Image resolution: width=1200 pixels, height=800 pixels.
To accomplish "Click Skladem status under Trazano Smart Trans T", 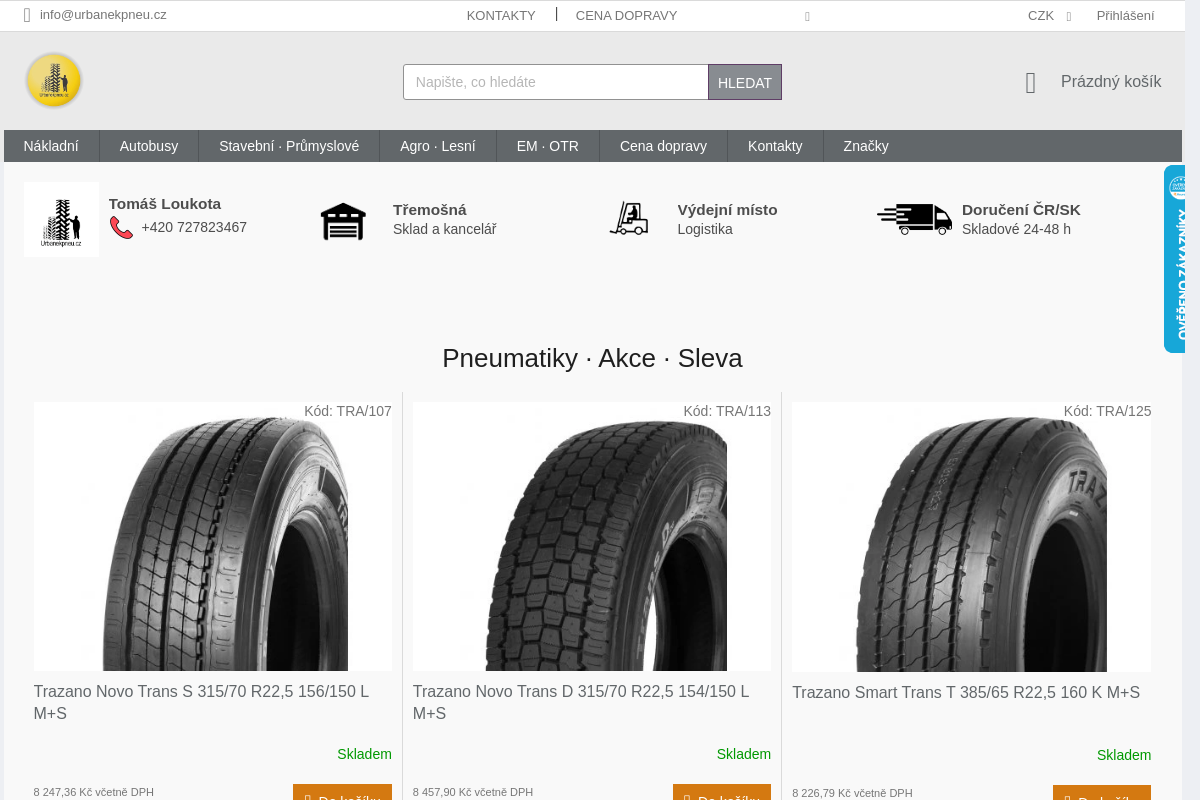I will pos(1123,755).
